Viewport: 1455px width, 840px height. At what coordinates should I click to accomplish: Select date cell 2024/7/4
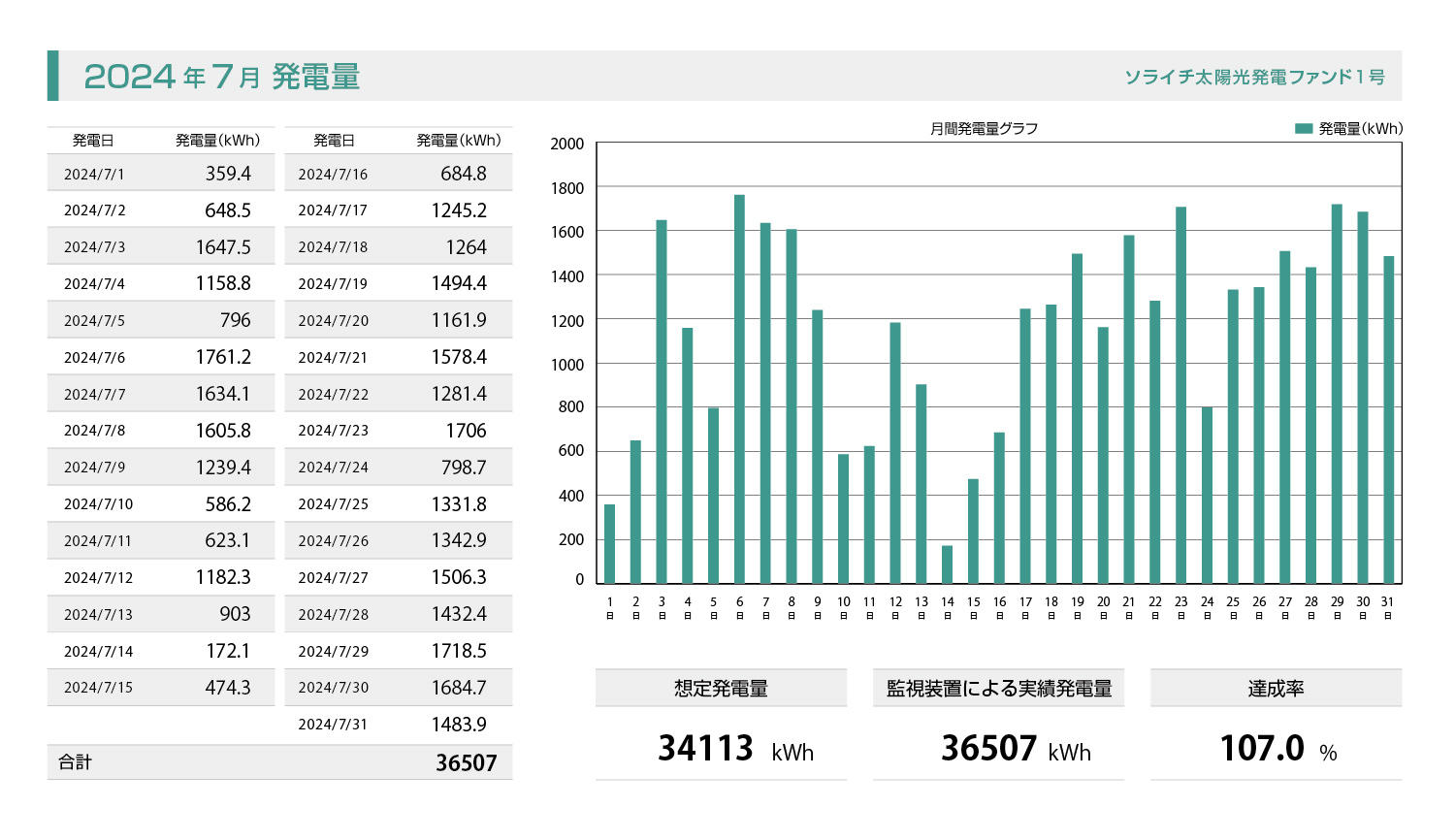(94, 284)
